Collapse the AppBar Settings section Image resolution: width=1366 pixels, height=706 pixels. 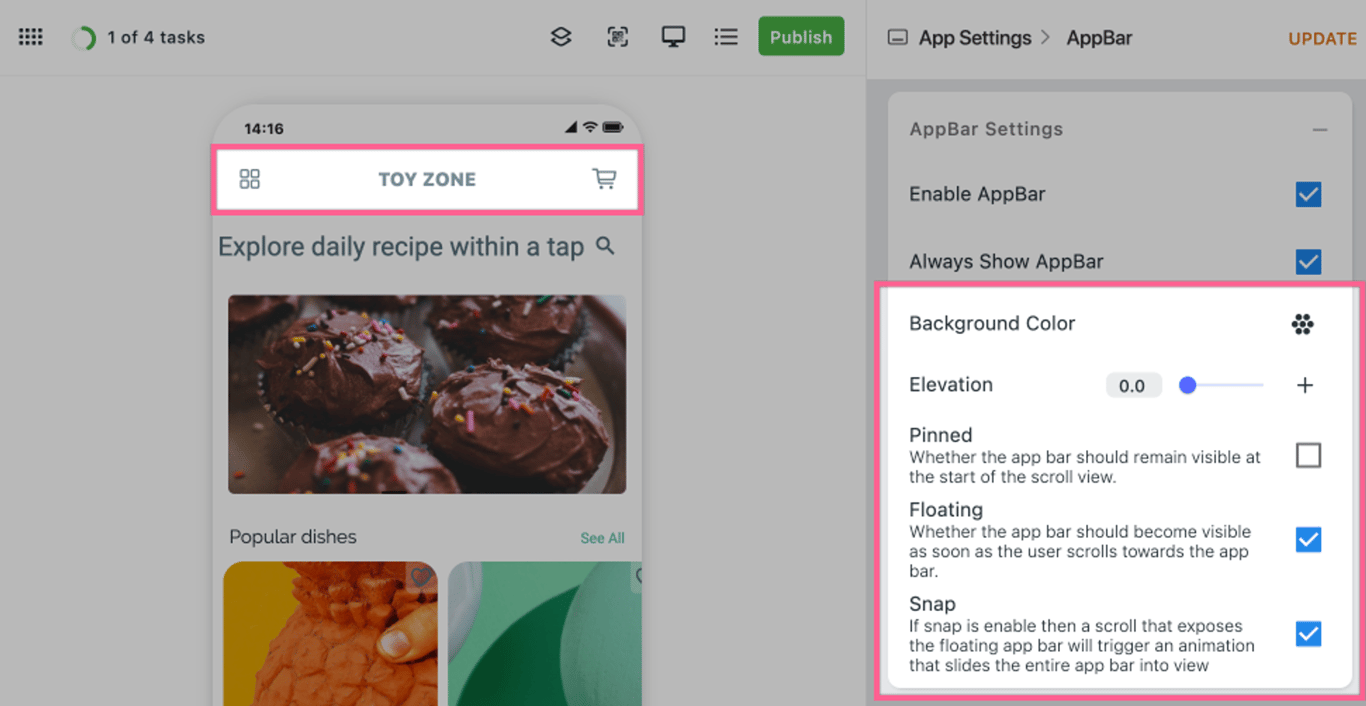click(x=1320, y=130)
